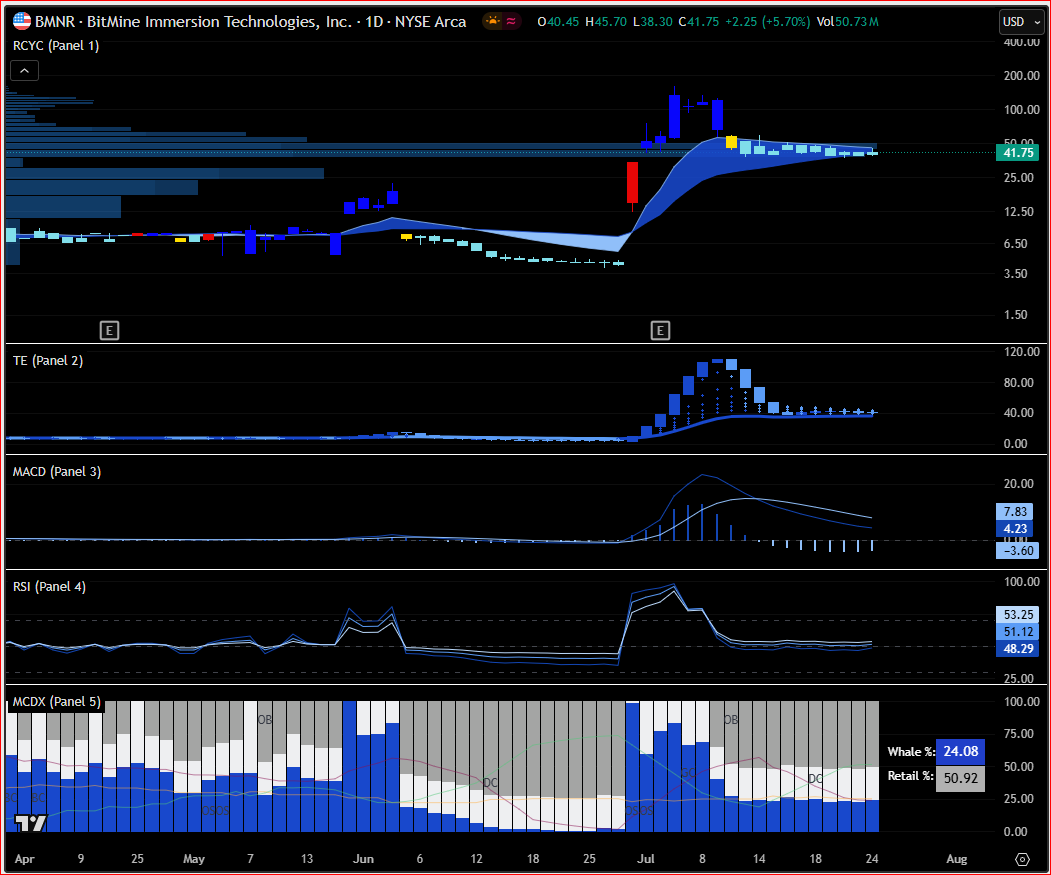Click the MACD 4.23 value label
This screenshot has height=875, width=1051.
(x=1015, y=529)
